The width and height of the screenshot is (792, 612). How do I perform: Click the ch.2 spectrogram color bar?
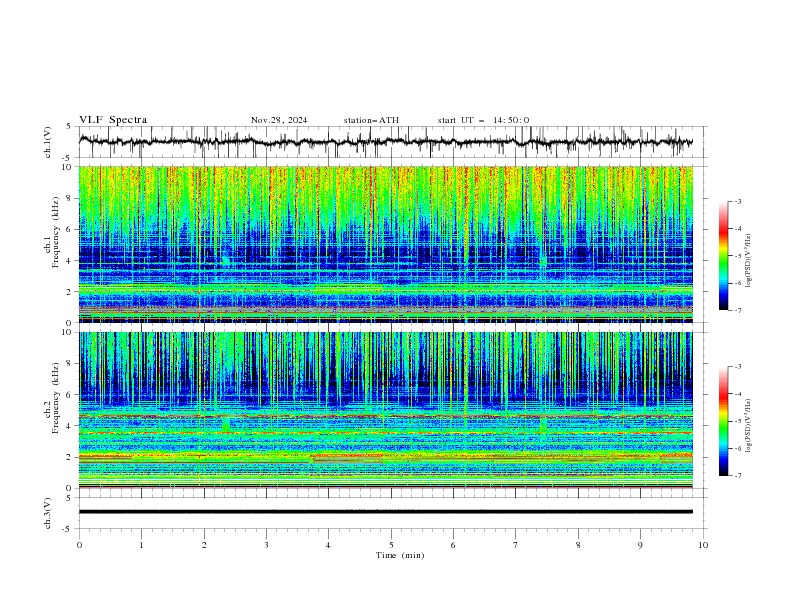pos(723,421)
